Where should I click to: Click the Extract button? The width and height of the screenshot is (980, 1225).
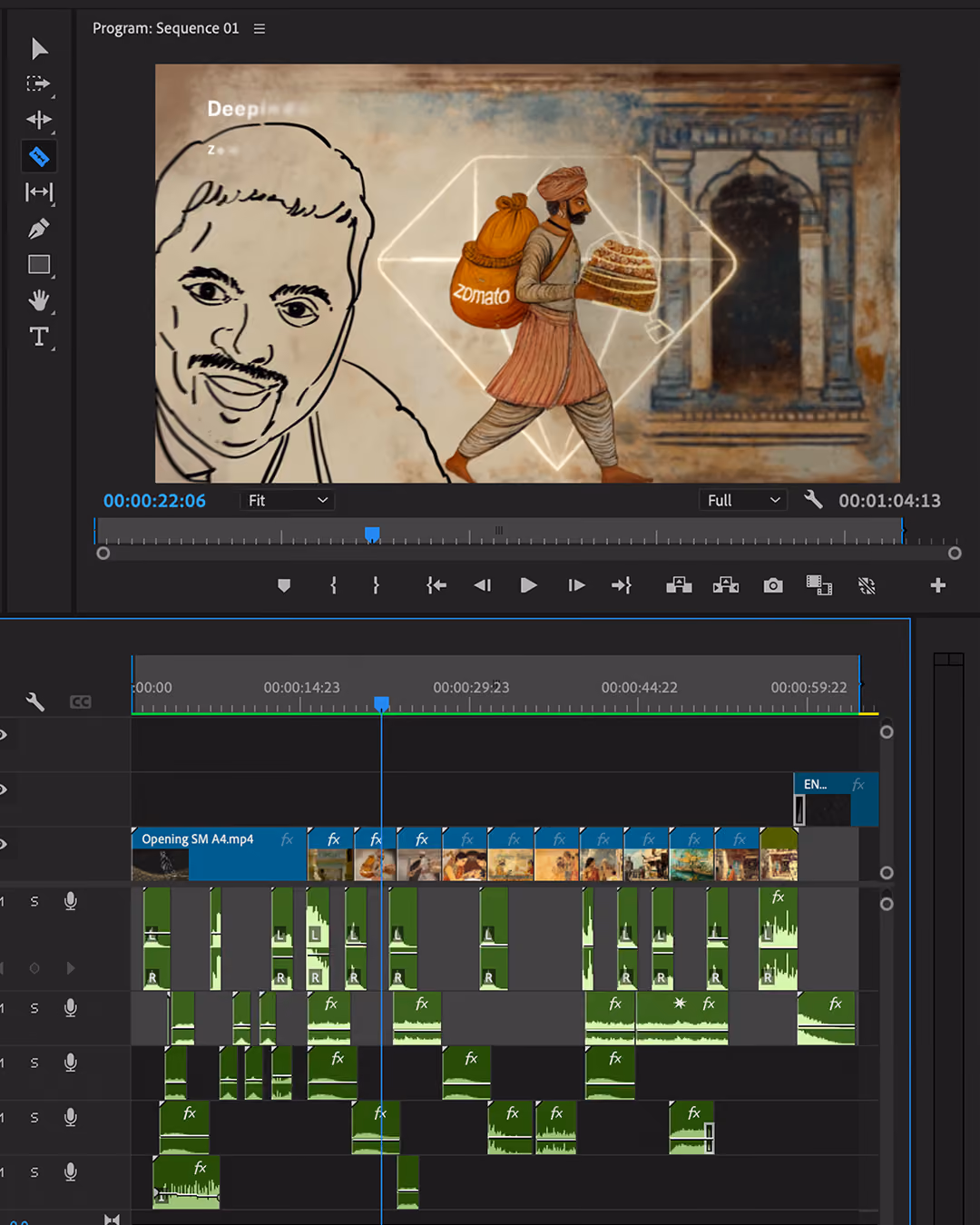[x=726, y=586]
